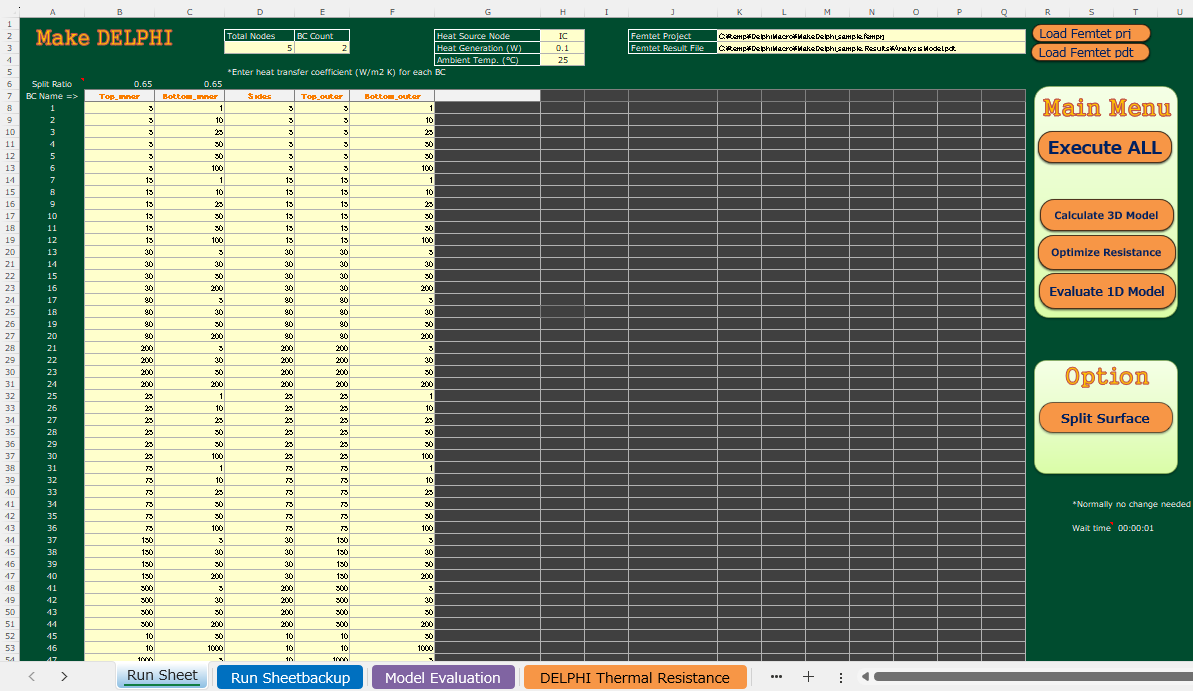
Task: Open the Model Evaluation sheet tab
Action: pos(442,678)
